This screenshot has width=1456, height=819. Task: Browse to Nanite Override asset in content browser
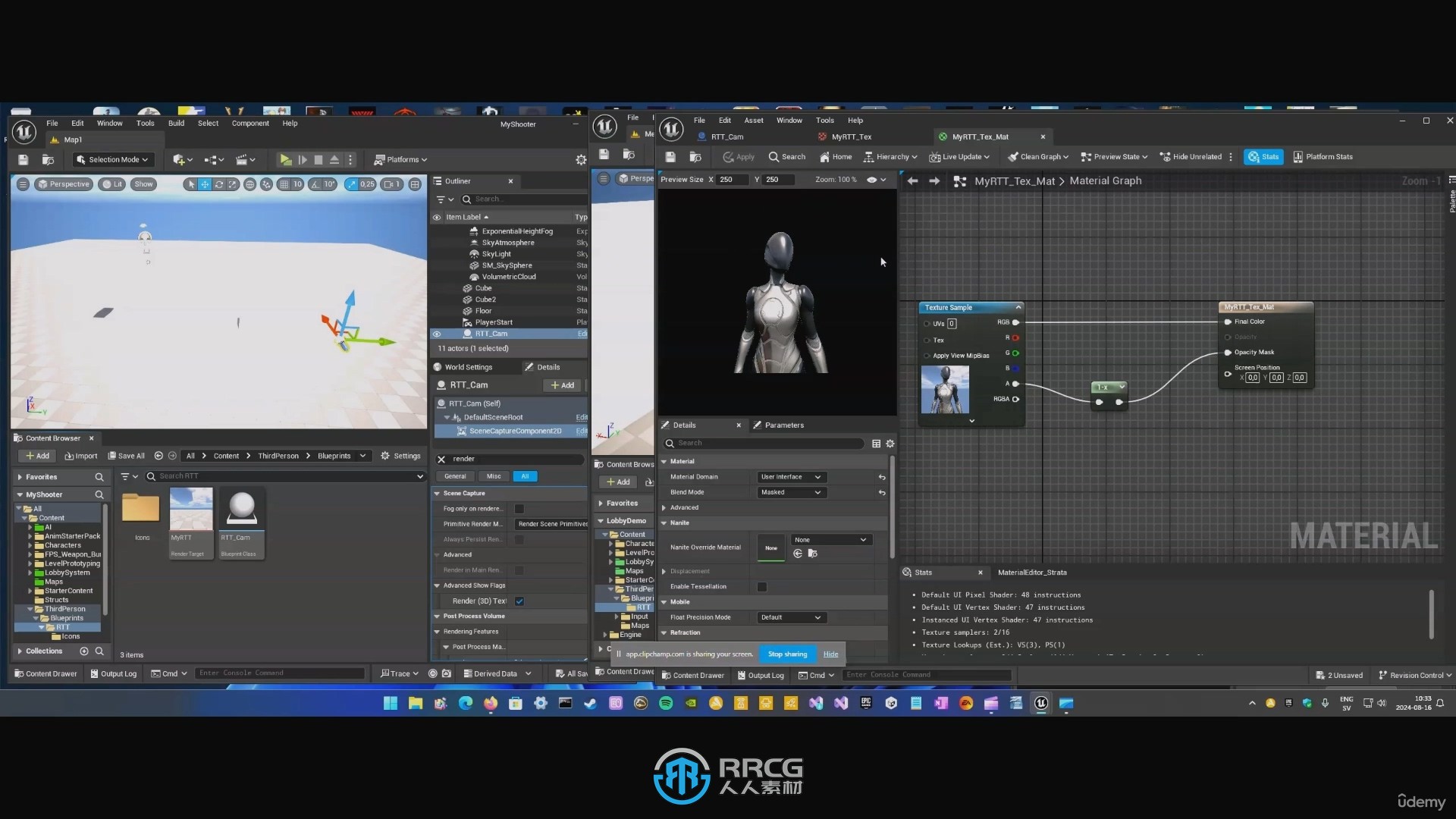pos(812,554)
